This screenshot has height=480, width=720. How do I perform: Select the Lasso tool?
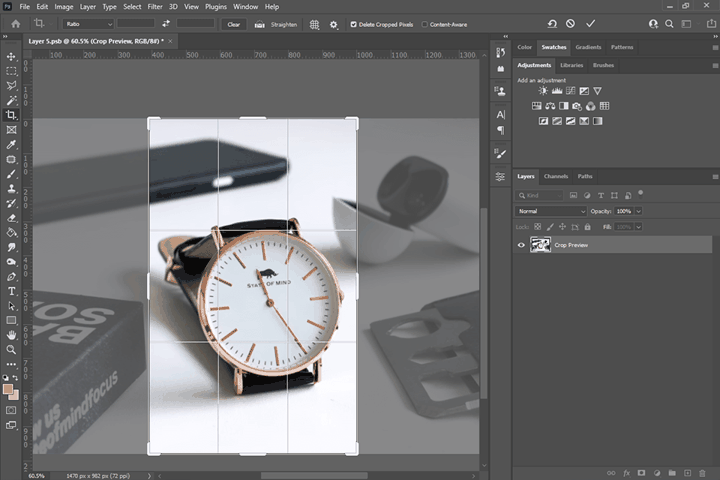coord(11,86)
